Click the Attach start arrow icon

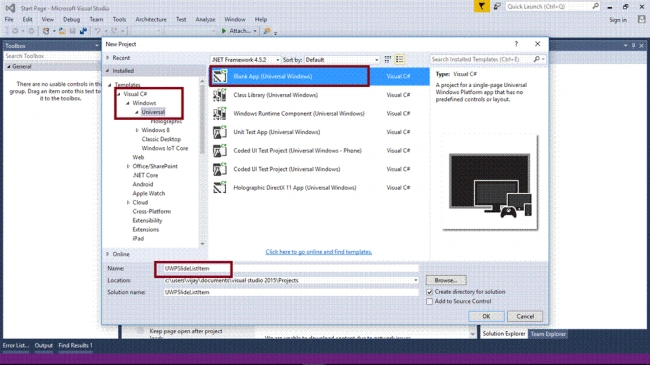pos(224,31)
